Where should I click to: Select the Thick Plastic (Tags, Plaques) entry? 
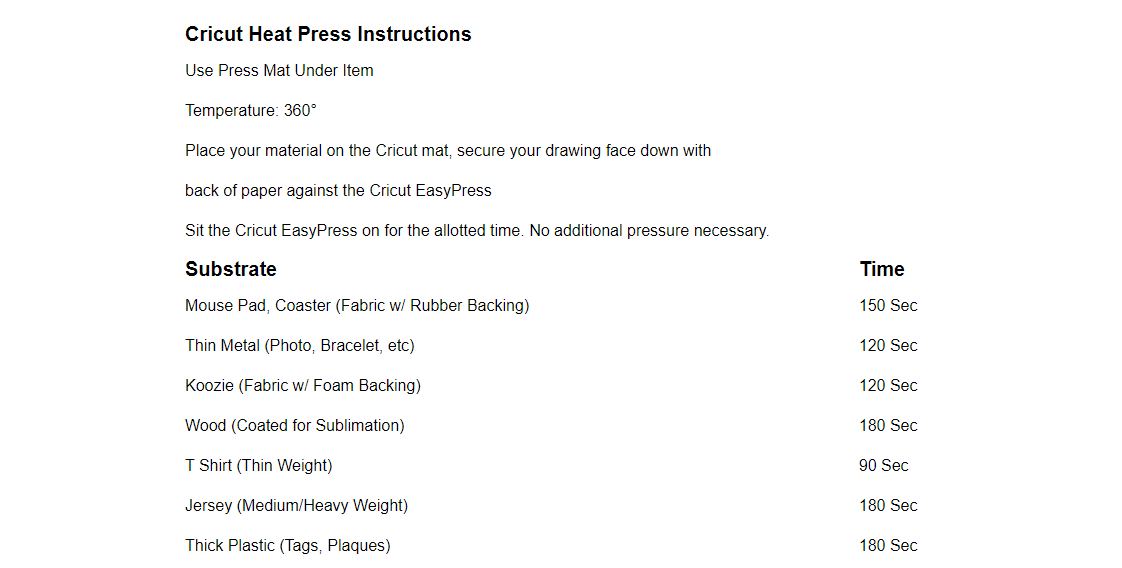coord(288,546)
